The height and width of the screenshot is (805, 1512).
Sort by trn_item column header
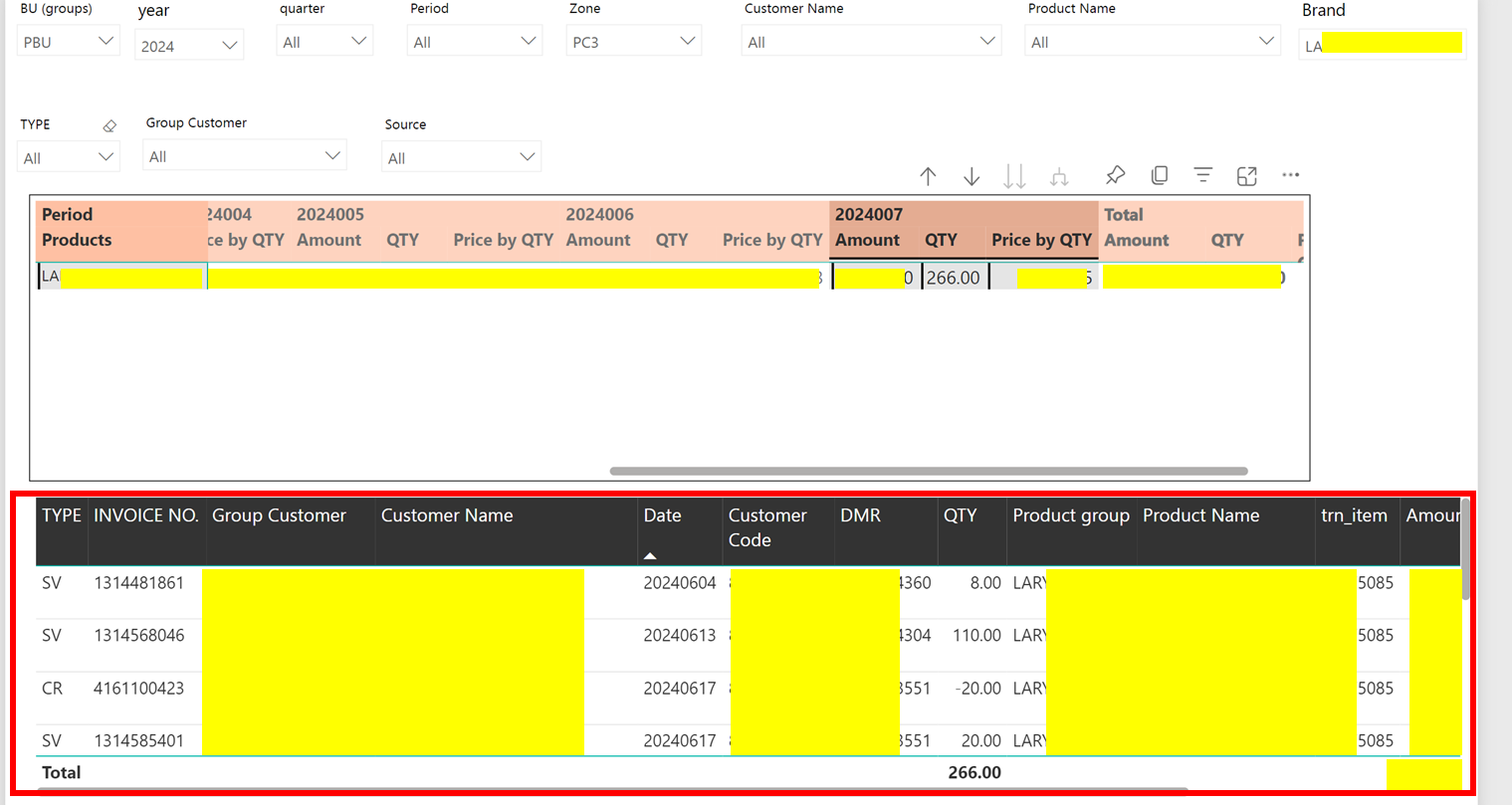tap(1354, 515)
